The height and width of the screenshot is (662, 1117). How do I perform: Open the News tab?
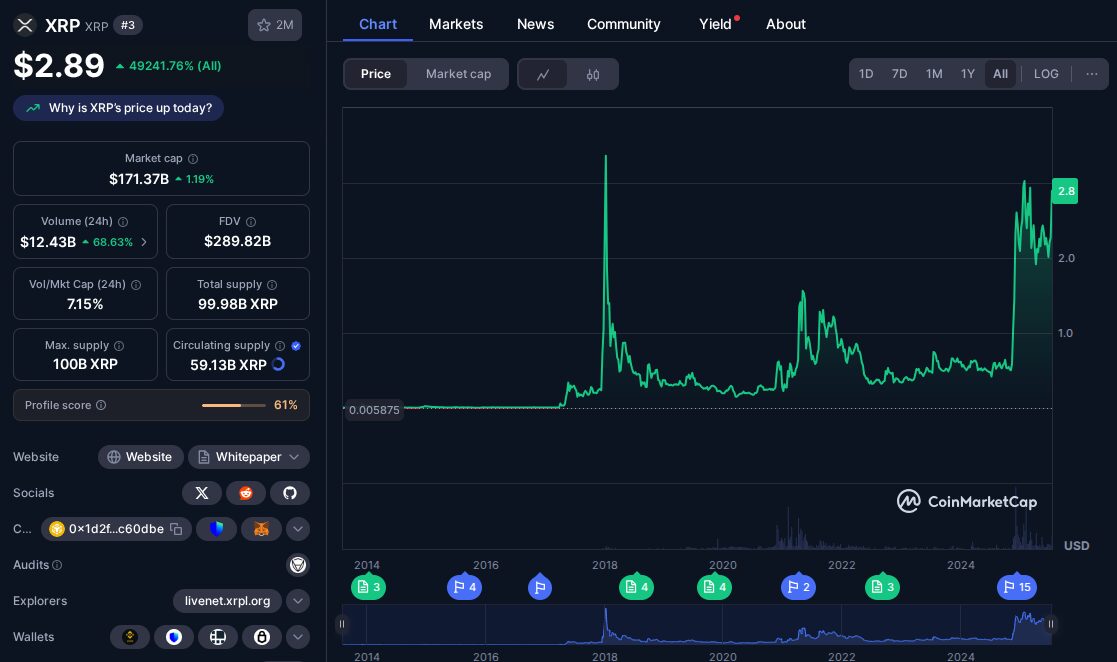coord(535,24)
